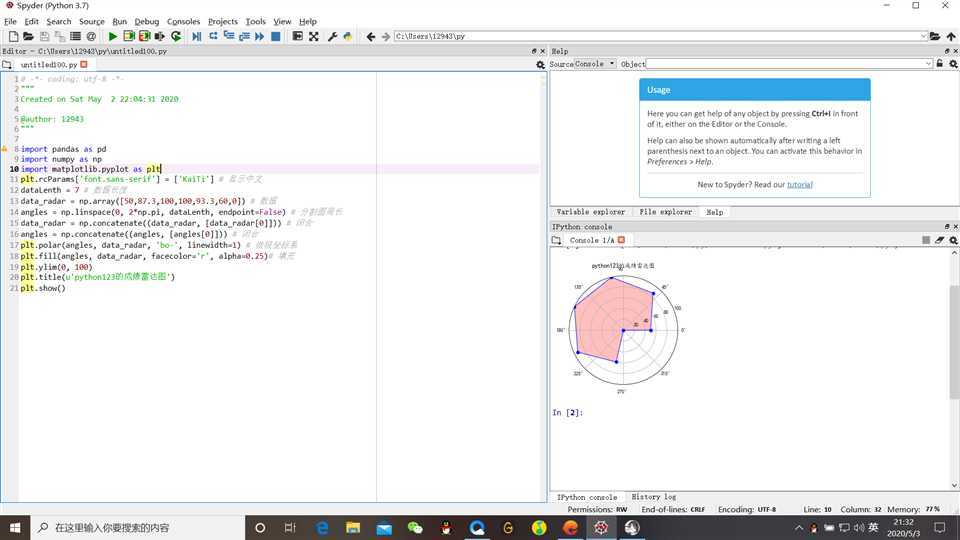Start debugging with the Debug file icon

pos(197,37)
